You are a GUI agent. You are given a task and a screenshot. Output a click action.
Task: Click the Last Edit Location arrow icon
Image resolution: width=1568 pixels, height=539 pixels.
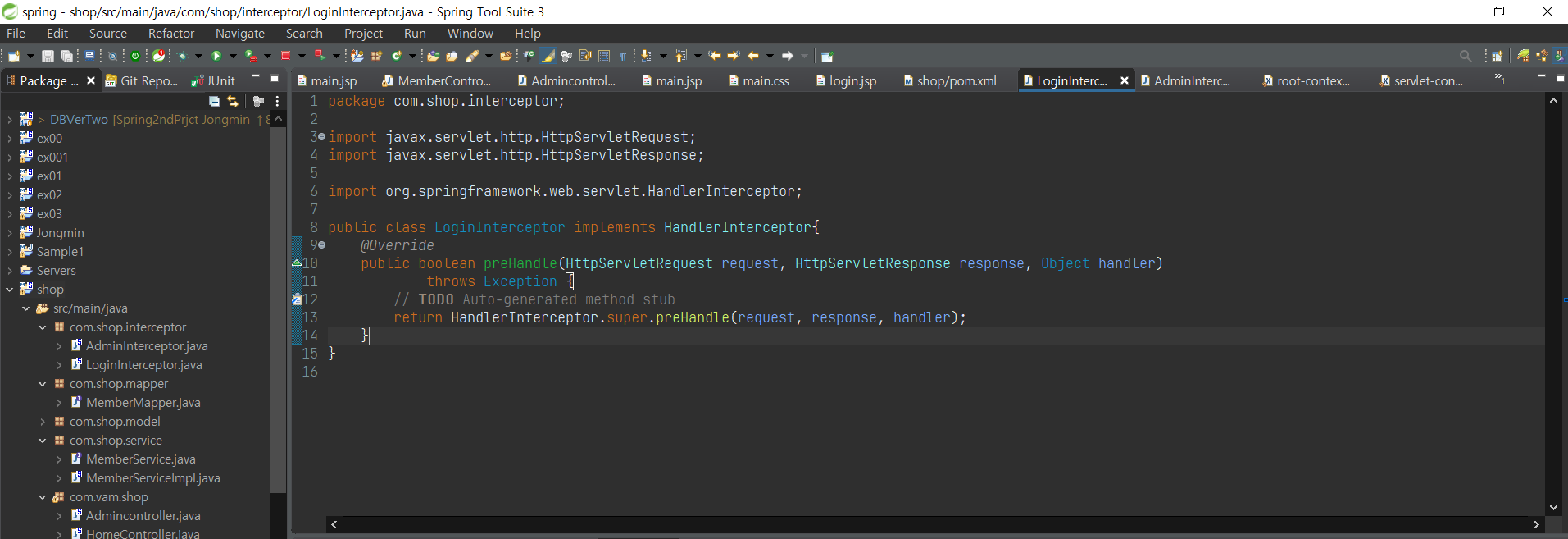click(714, 56)
